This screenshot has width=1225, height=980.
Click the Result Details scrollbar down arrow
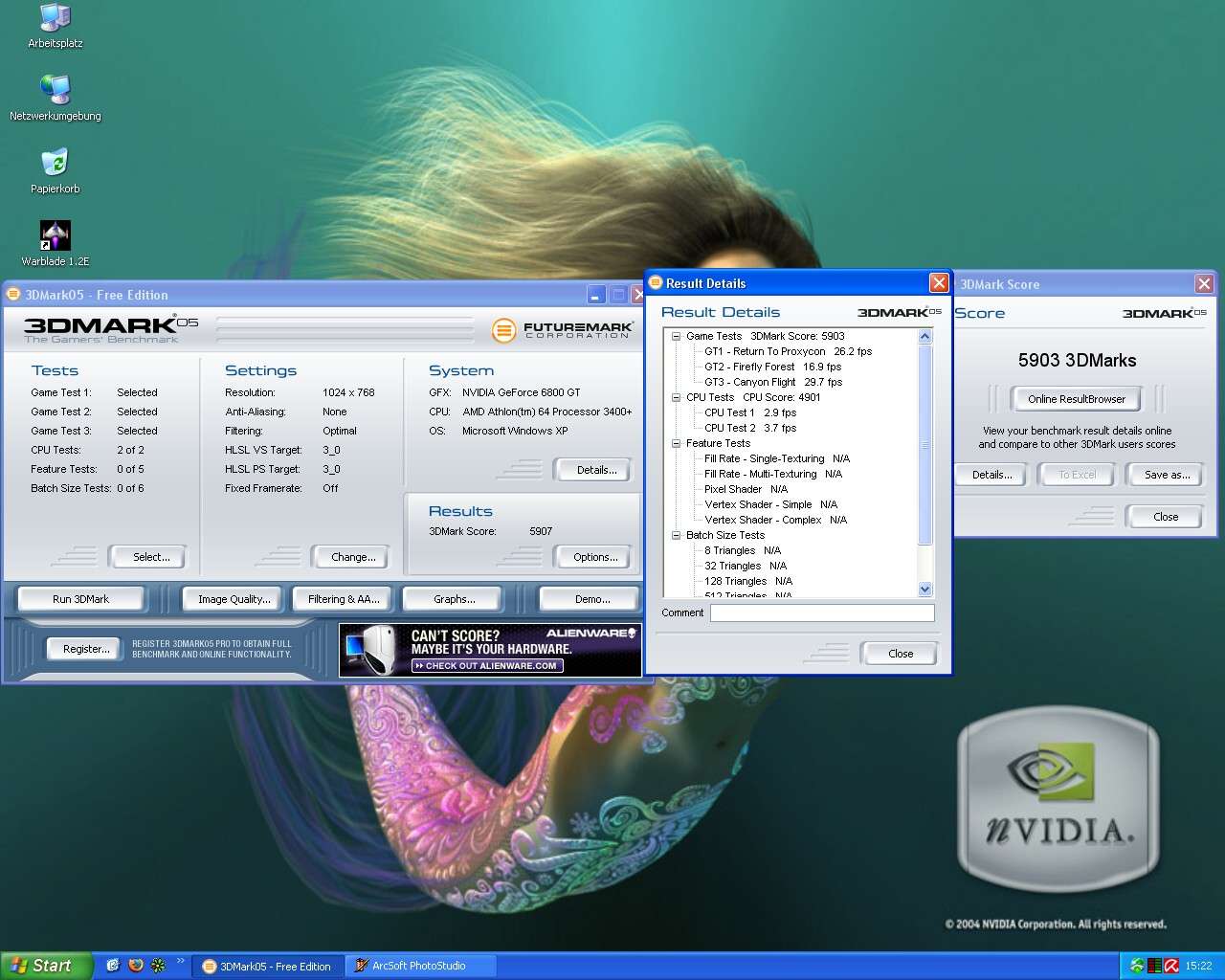tap(924, 590)
